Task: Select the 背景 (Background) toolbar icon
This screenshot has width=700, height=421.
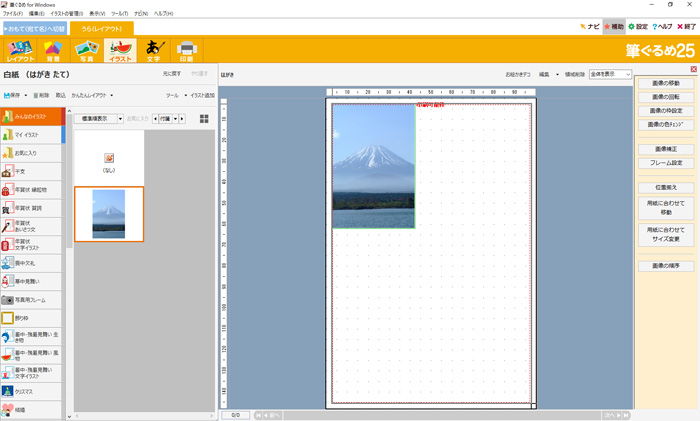Action: coord(53,50)
